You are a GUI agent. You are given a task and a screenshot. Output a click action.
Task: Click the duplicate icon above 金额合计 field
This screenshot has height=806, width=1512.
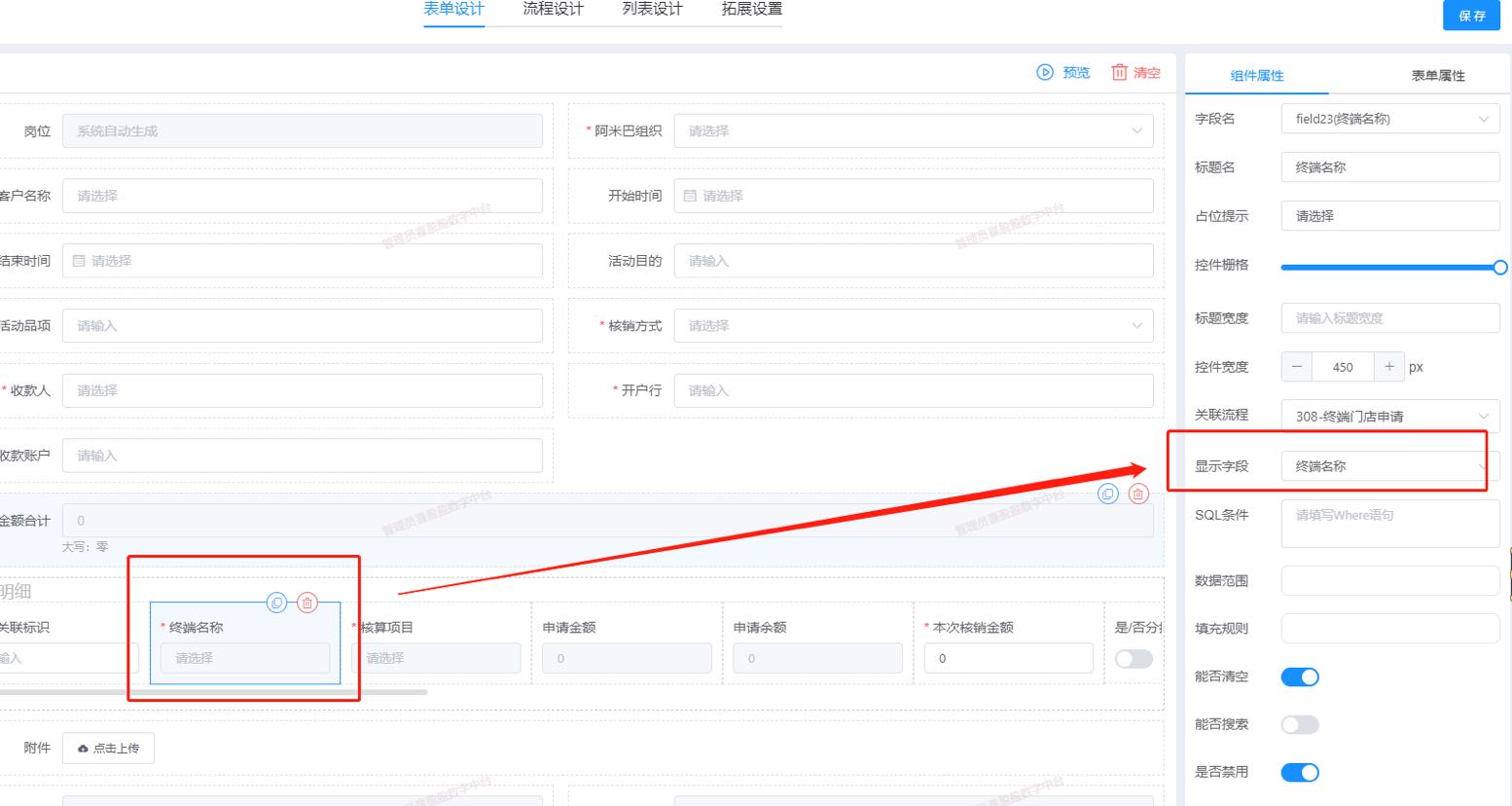[1107, 494]
